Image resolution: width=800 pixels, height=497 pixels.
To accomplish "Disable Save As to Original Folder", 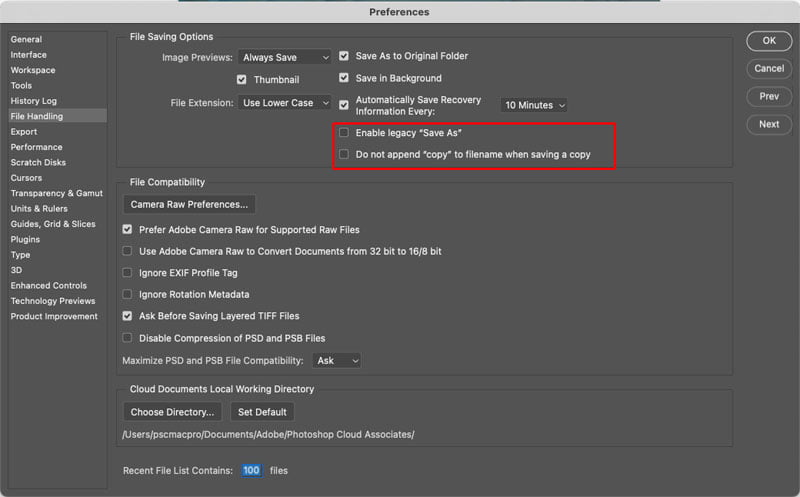I will (x=344, y=56).
